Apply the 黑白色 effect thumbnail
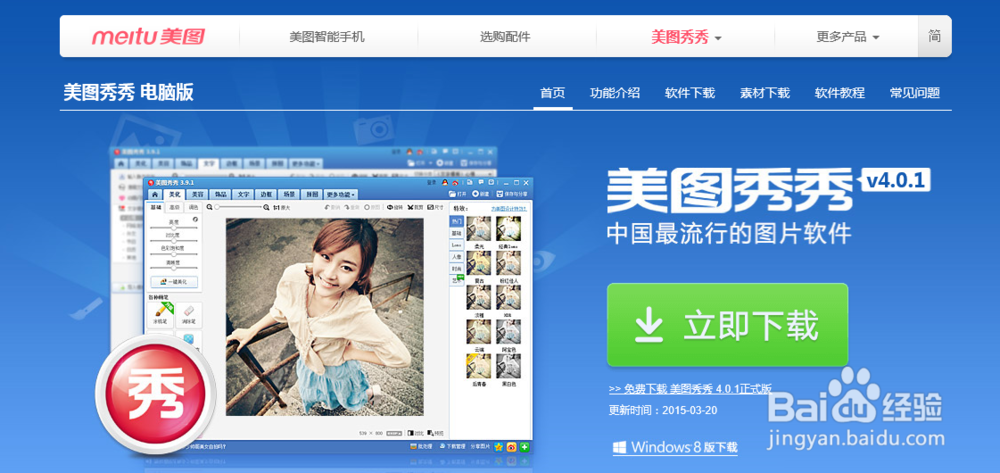1000x473 pixels. [508, 365]
